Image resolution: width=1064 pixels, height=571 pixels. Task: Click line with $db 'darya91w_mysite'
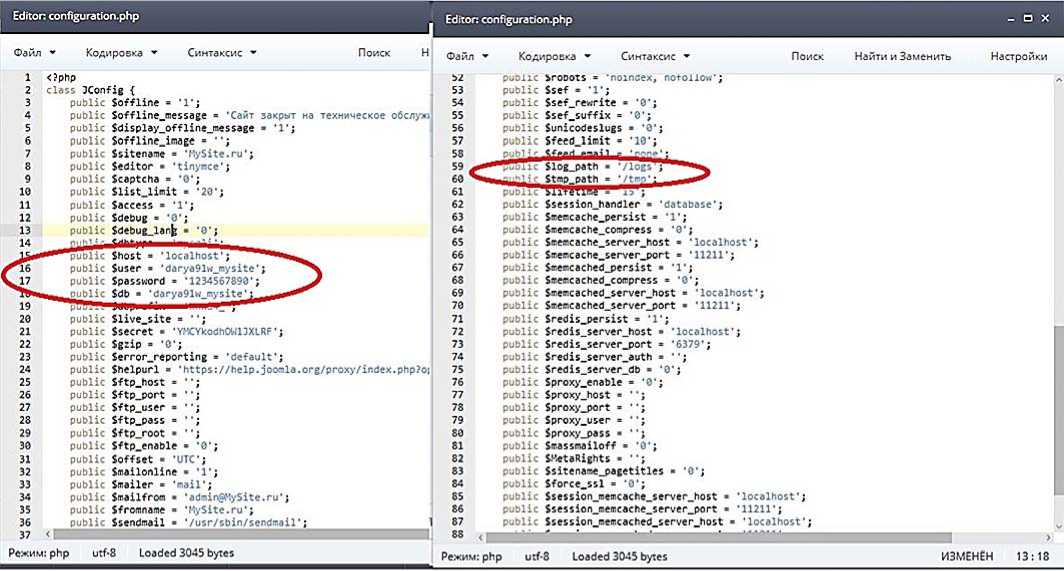pos(162,294)
